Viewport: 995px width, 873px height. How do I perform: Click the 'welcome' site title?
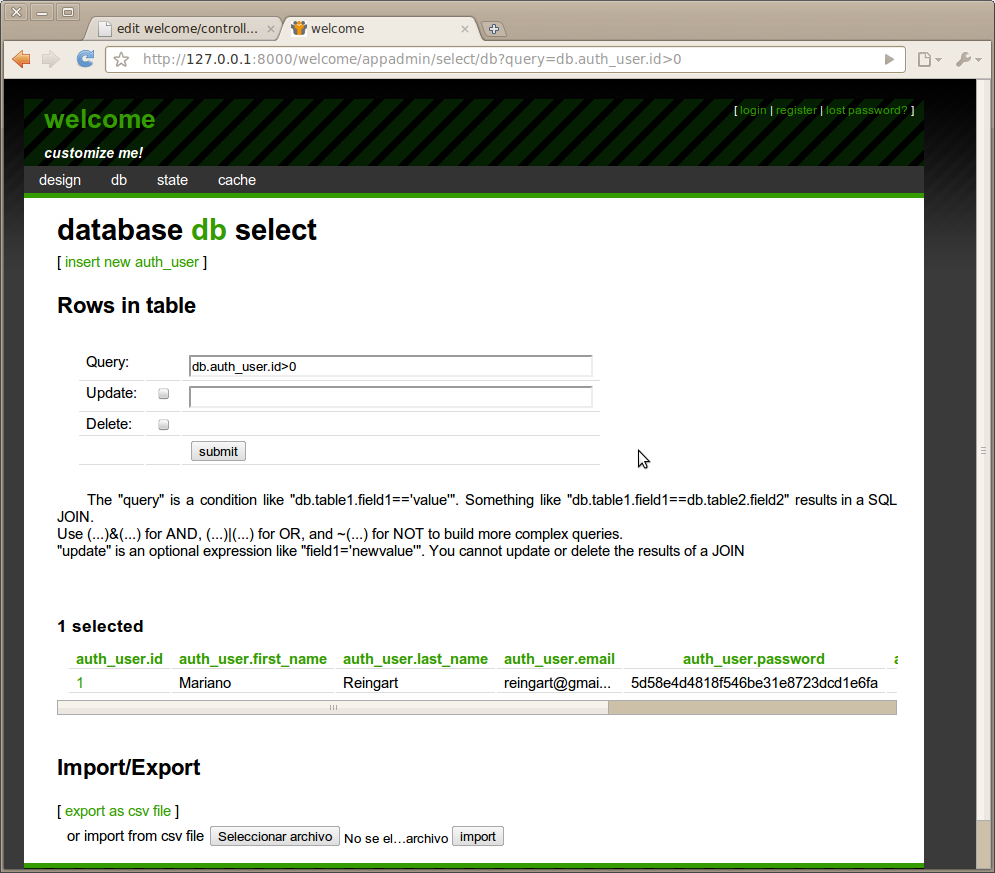pyautogui.click(x=100, y=119)
